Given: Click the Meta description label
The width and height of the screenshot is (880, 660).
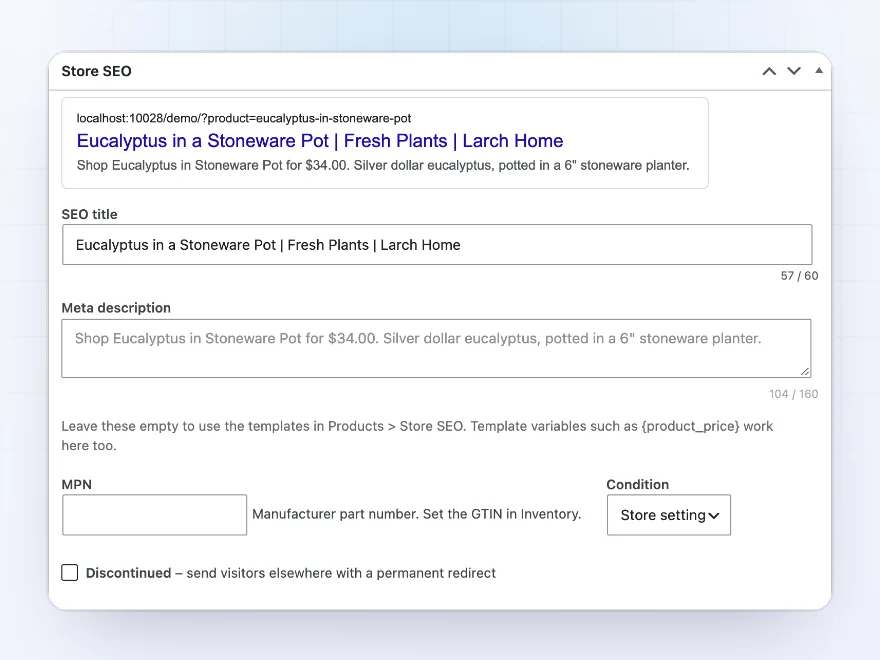Looking at the screenshot, I should point(116,308).
